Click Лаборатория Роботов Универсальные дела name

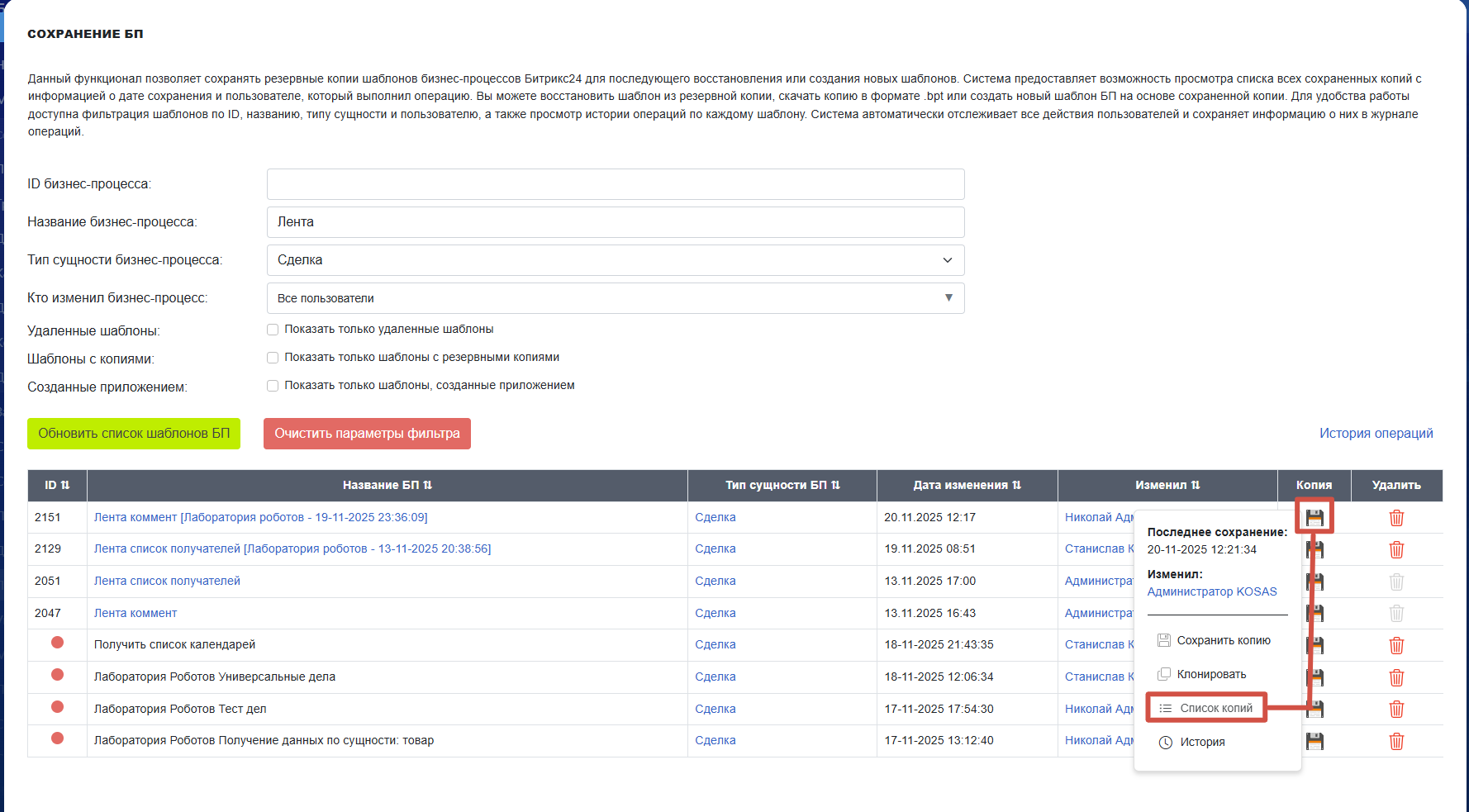tap(215, 677)
